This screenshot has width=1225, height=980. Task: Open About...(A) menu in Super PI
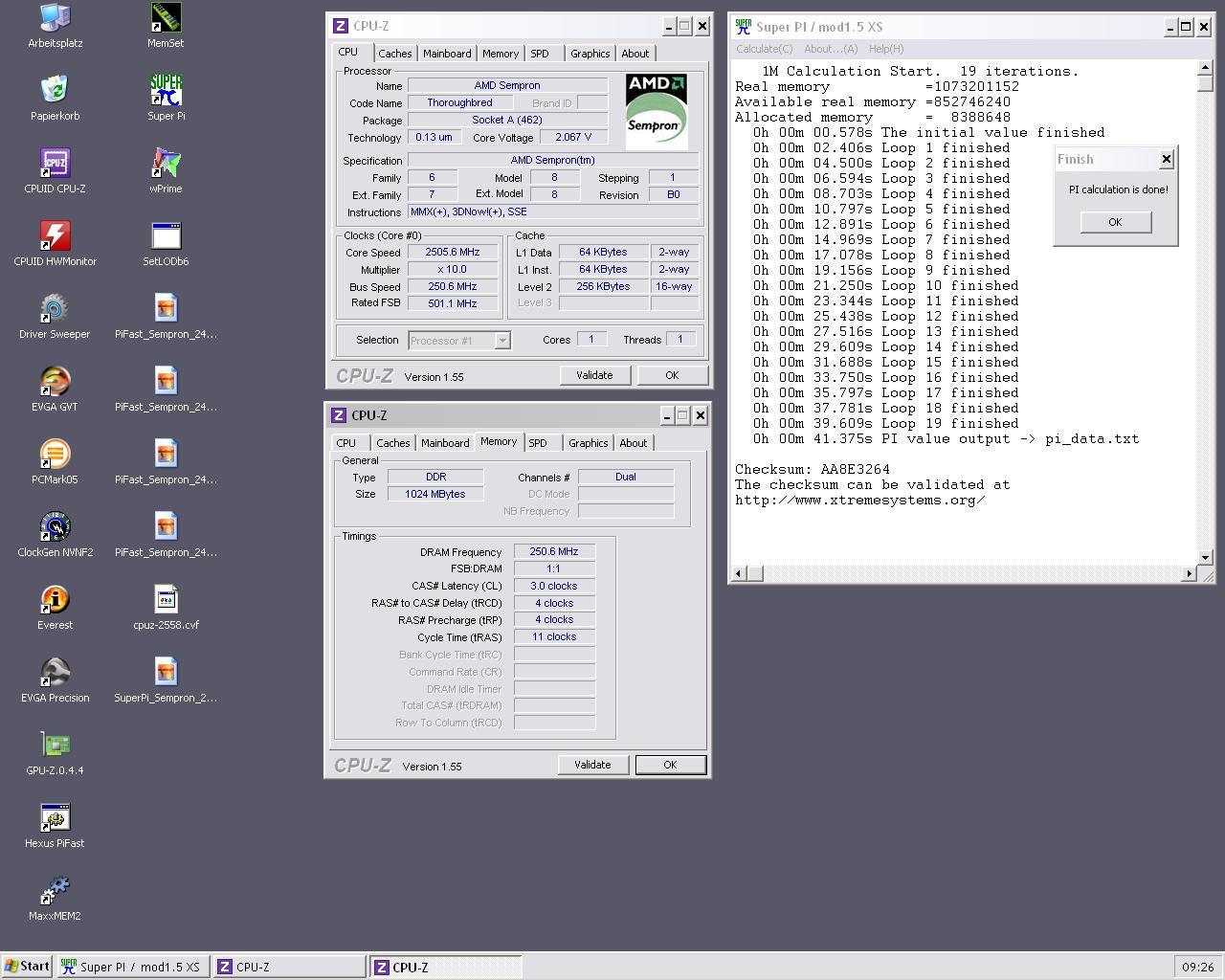pyautogui.click(x=831, y=49)
